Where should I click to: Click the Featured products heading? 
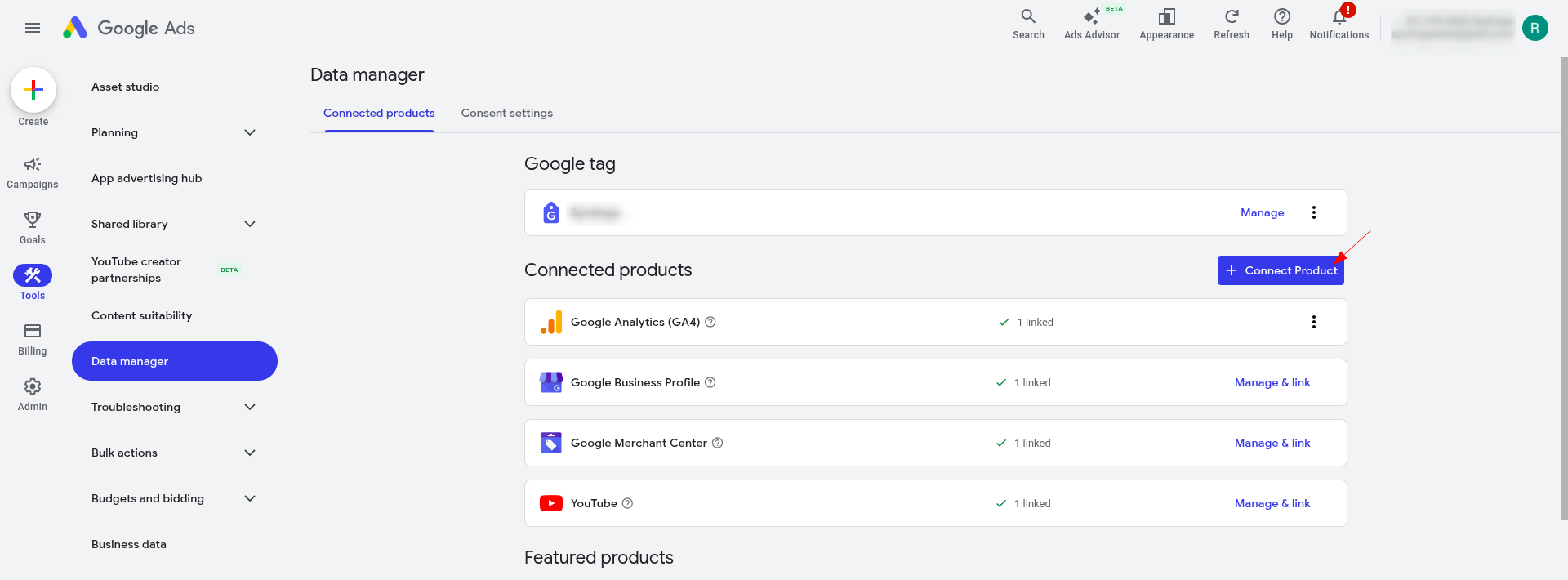(599, 557)
